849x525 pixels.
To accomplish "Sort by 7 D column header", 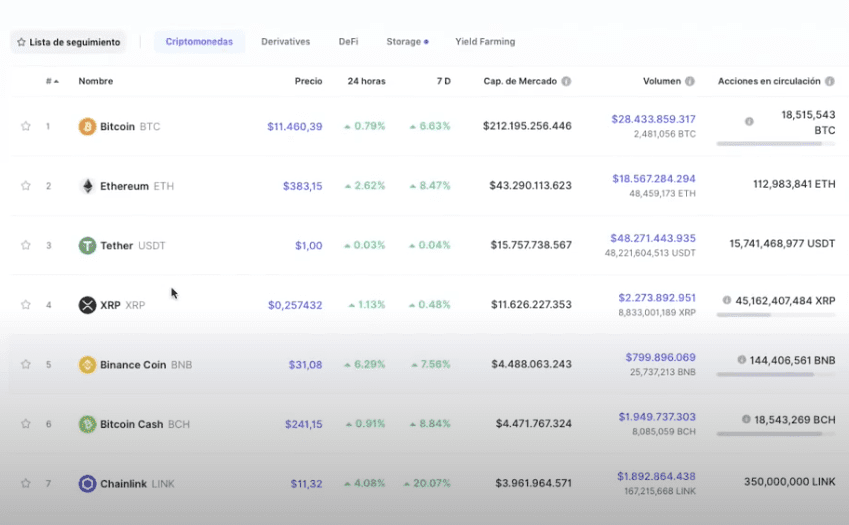I will (443, 81).
